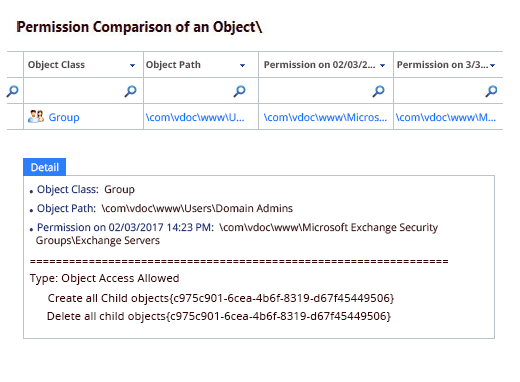Select the Detail tab
Viewport: 520px width, 382px height.
click(x=45, y=167)
